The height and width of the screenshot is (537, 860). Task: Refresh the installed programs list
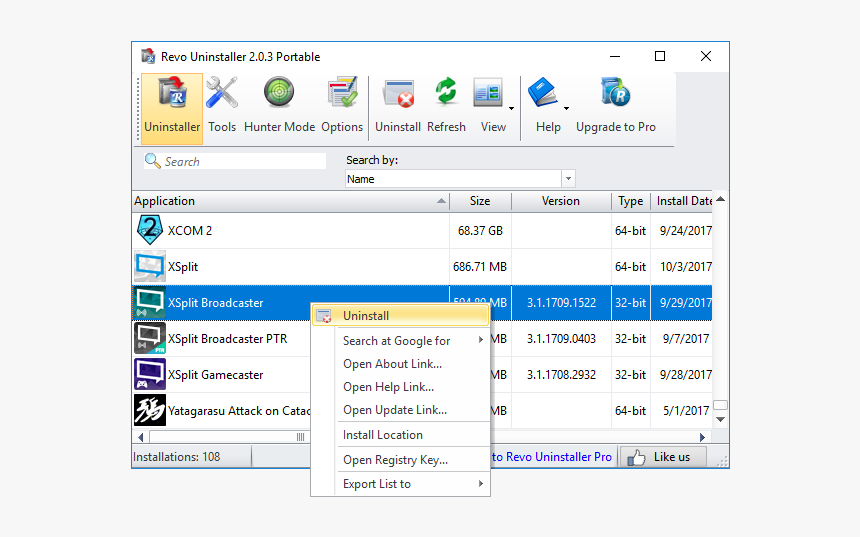coord(446,95)
